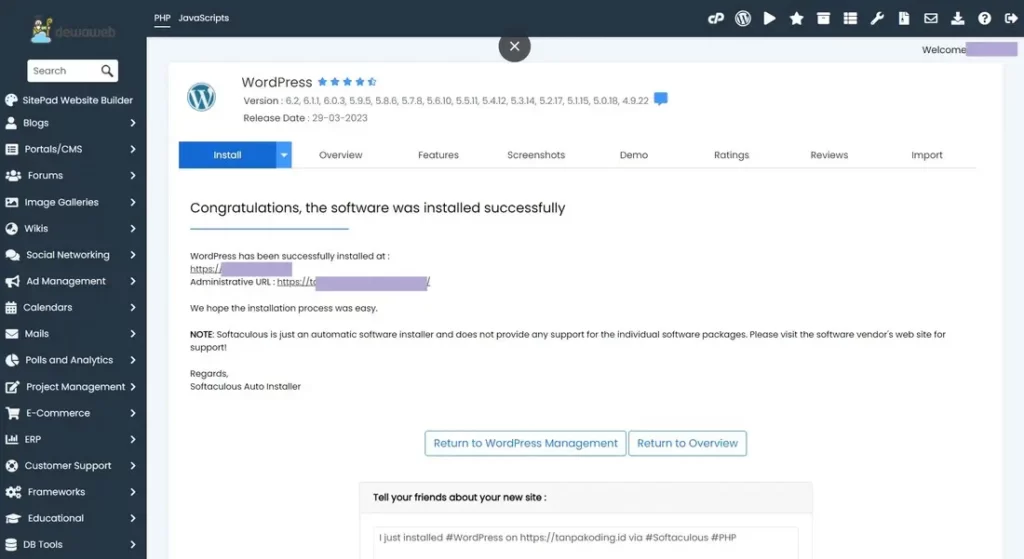1024x559 pixels.
Task: Click the logout icon in top toolbar
Action: [x=1011, y=18]
